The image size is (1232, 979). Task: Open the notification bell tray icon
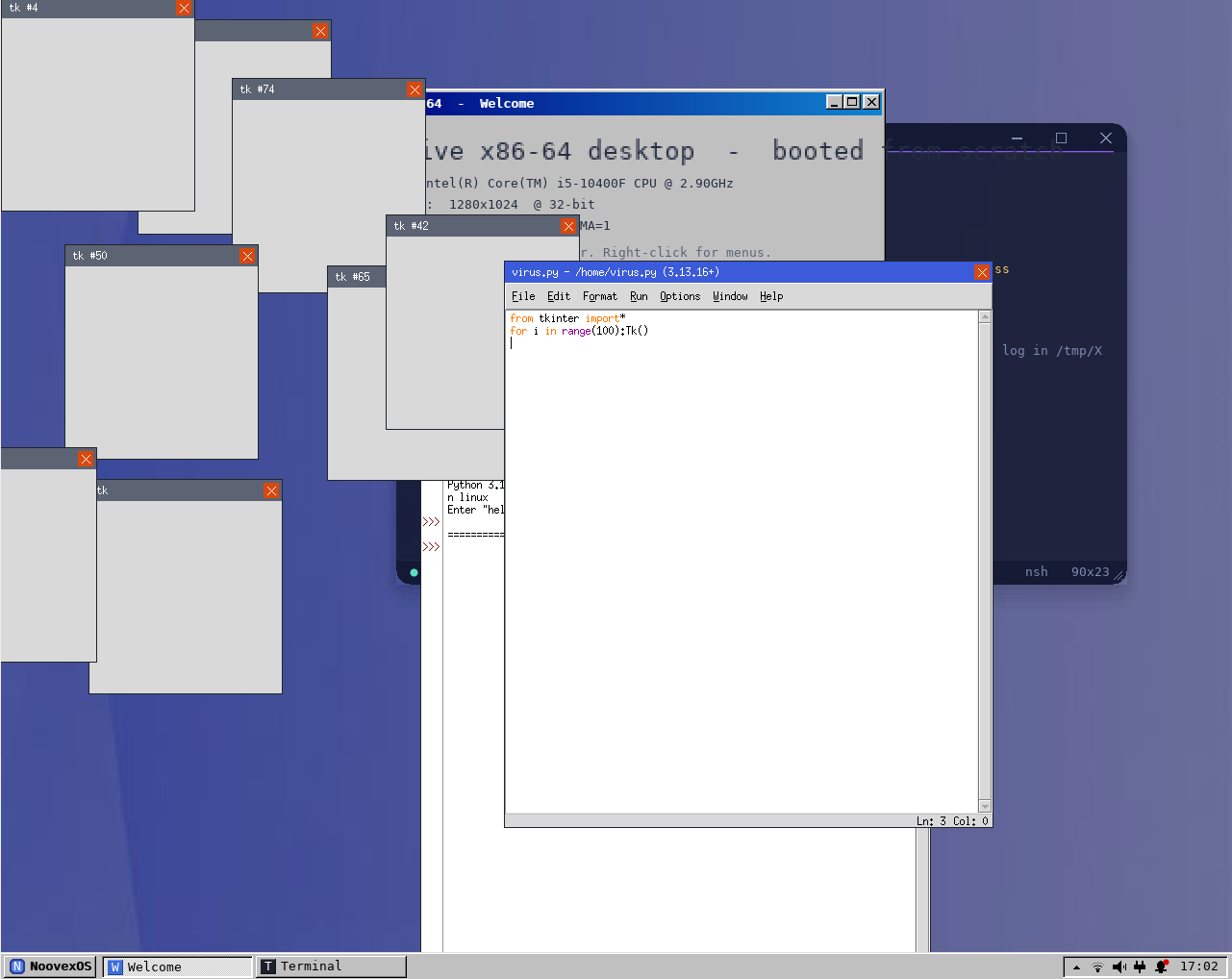click(1162, 966)
